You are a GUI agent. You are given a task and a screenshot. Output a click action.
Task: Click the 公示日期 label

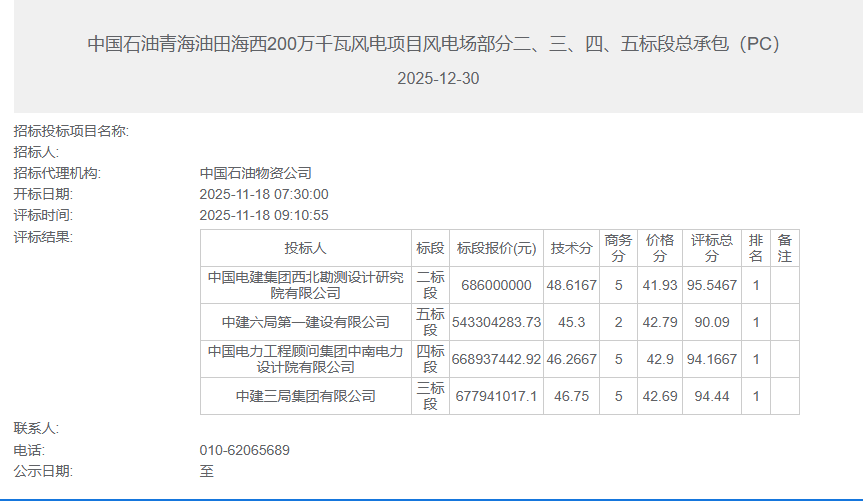(43, 471)
